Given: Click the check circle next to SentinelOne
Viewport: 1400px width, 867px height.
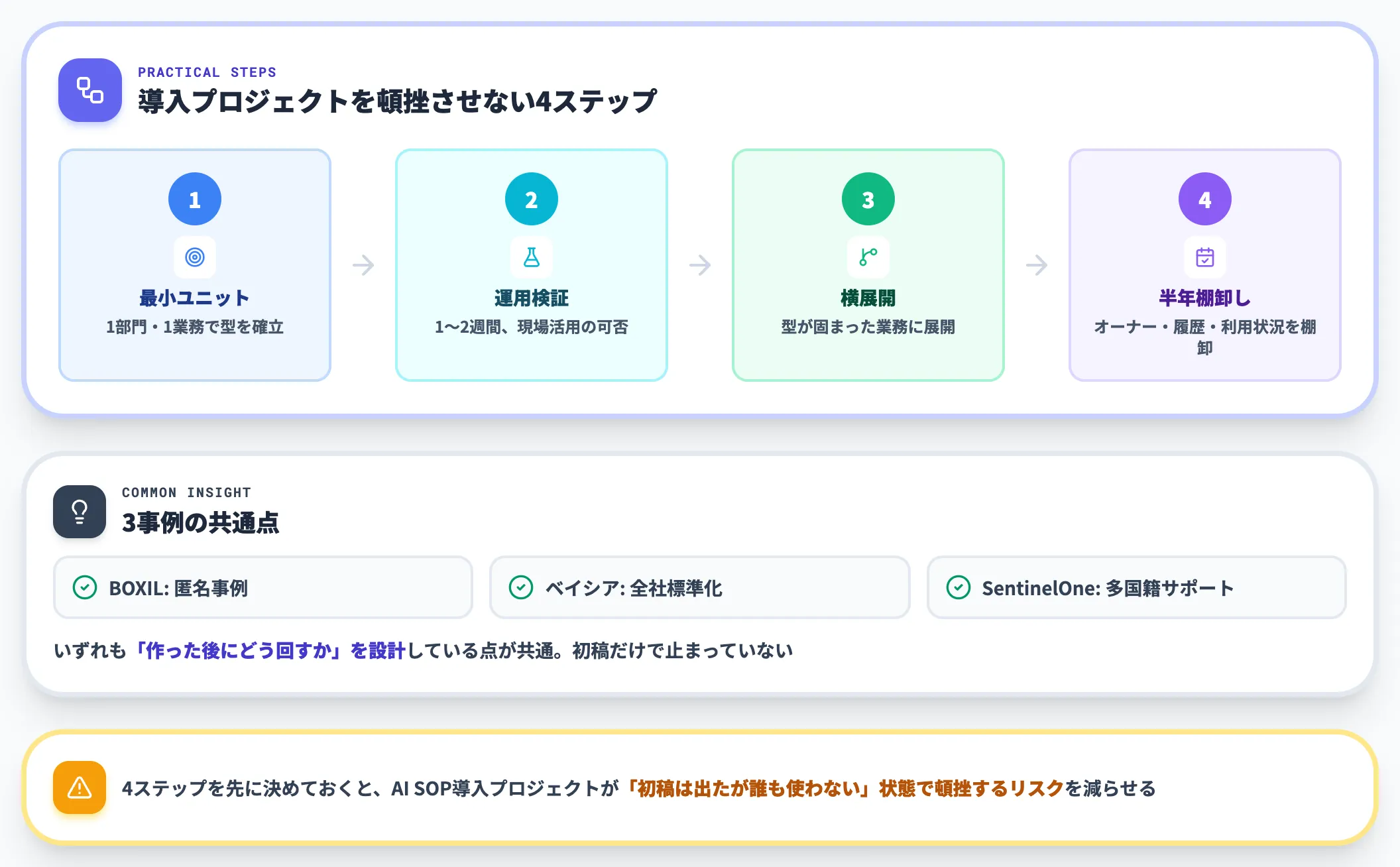Looking at the screenshot, I should (x=959, y=588).
